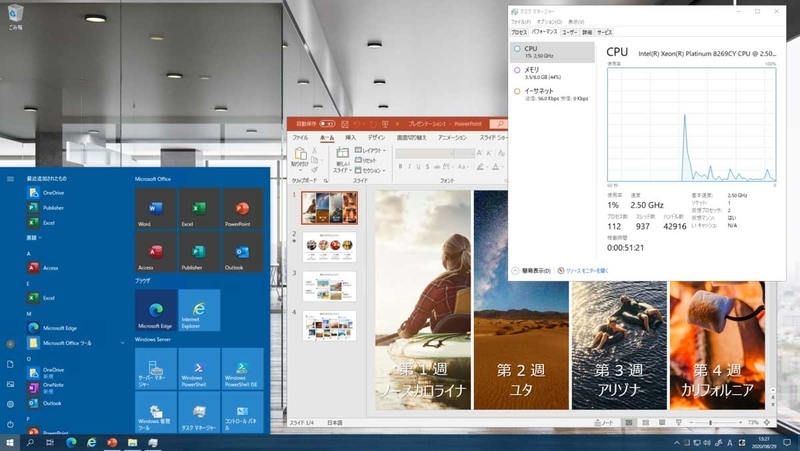
Task: Launch the Internet Explorer tile
Action: (198, 310)
